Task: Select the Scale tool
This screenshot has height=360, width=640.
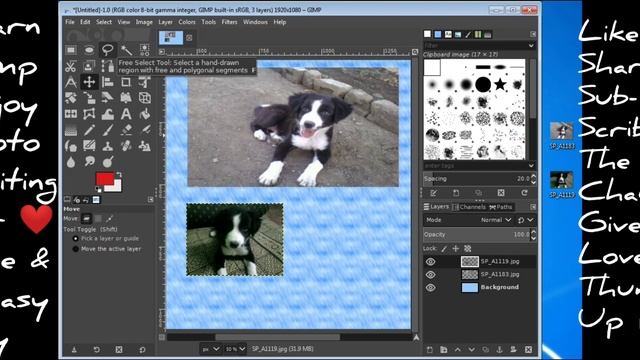Action: click(89, 98)
